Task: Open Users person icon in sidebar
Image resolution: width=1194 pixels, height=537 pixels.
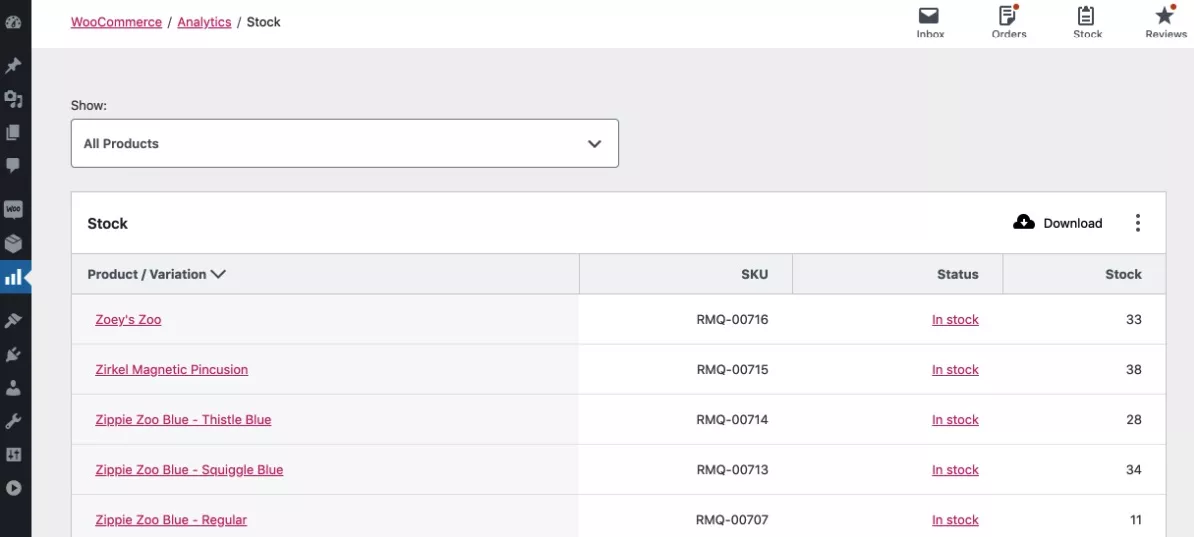Action: click(13, 388)
